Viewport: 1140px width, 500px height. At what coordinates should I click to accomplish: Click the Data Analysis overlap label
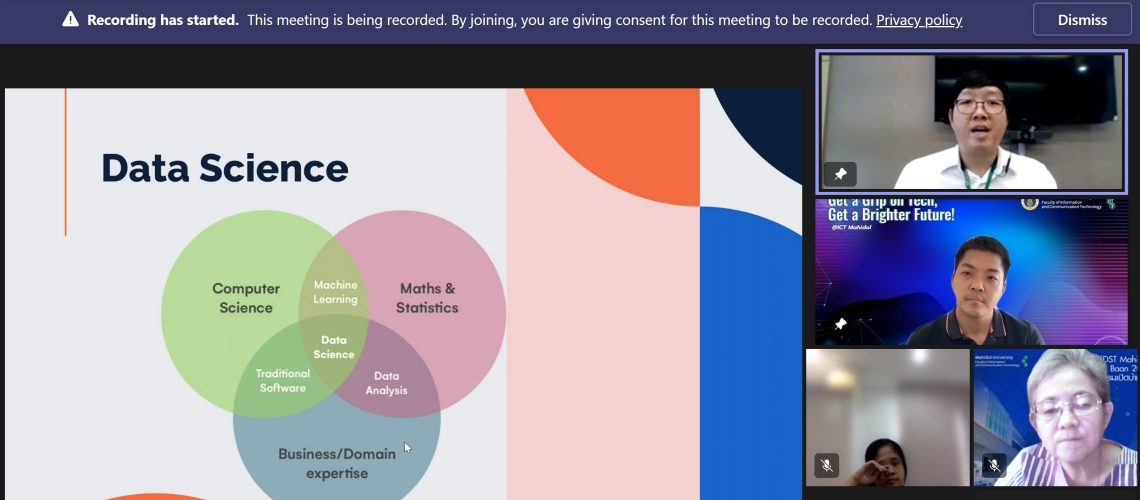(x=386, y=383)
